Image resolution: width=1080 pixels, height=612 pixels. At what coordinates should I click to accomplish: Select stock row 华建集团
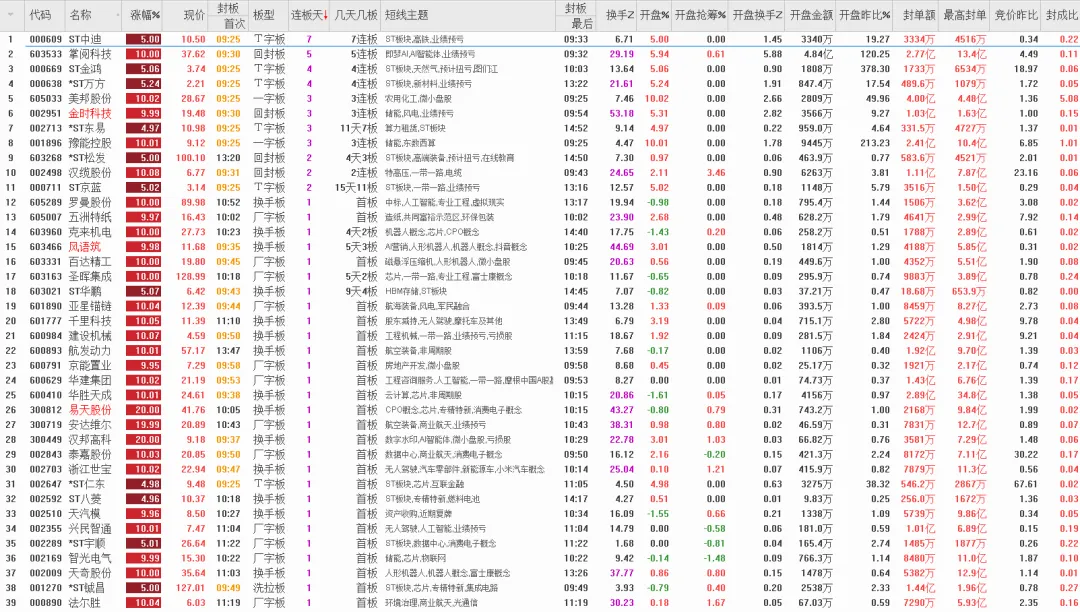click(540, 380)
